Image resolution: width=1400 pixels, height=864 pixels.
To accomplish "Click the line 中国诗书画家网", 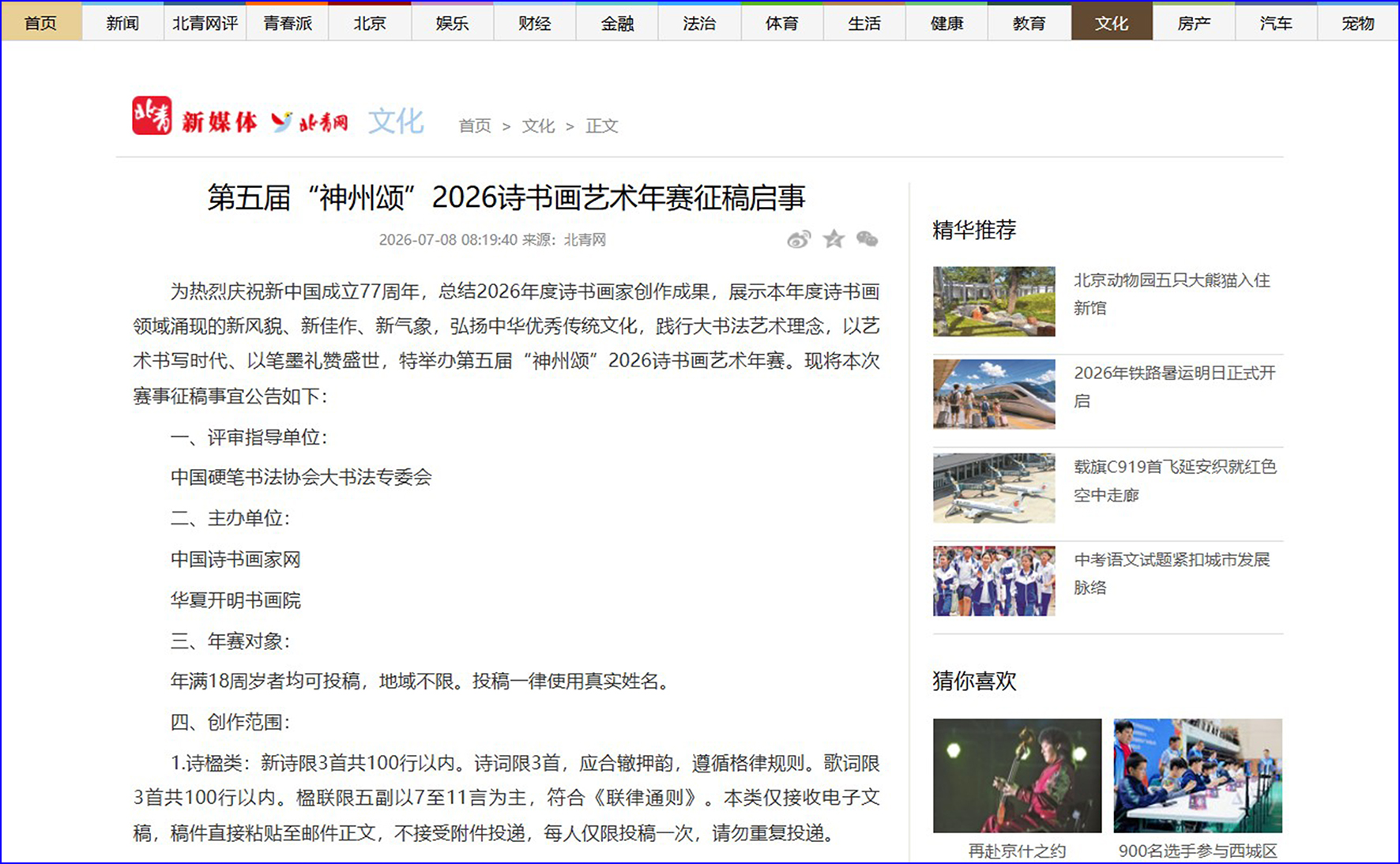I will pos(235,559).
